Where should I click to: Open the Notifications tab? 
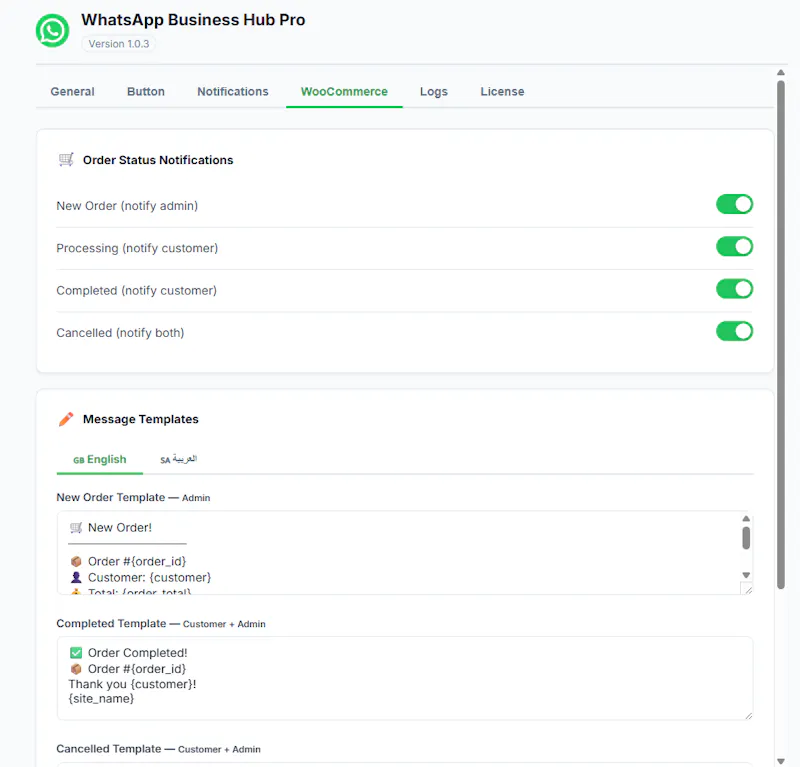tap(233, 91)
